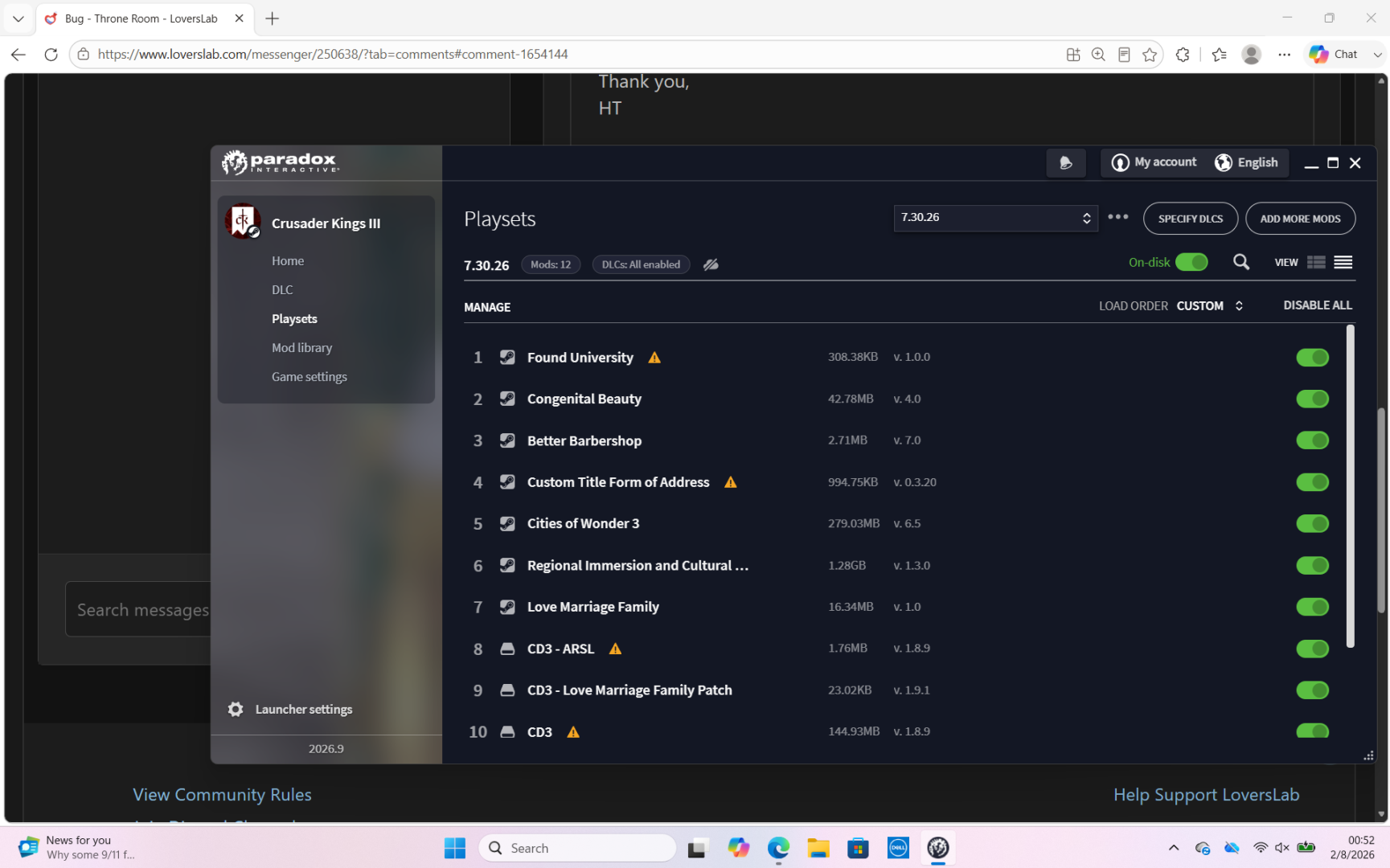Follow the Help Support LoversLab link
Viewport: 1390px width, 868px height.
[1206, 795]
